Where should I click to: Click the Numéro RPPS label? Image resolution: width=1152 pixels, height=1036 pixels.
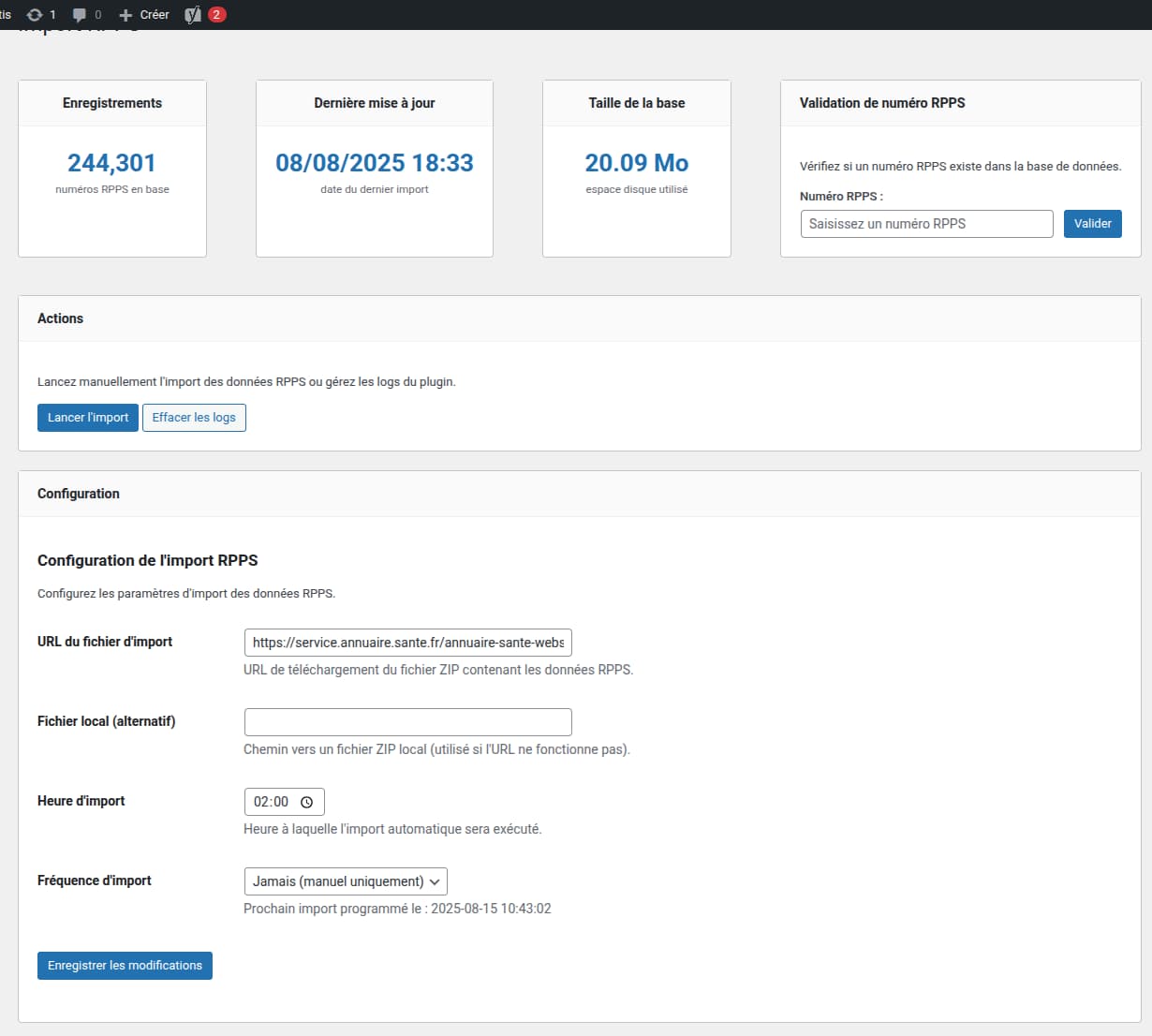[x=841, y=197]
